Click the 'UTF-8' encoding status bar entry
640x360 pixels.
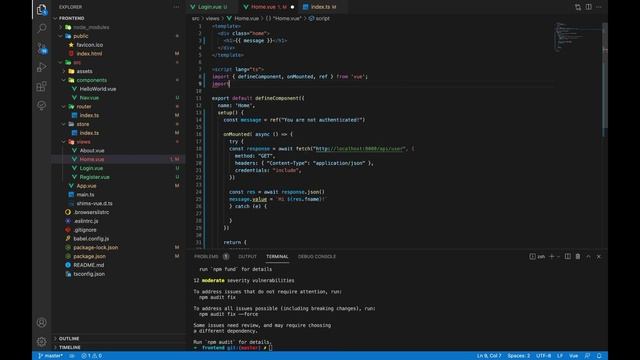tap(544, 356)
